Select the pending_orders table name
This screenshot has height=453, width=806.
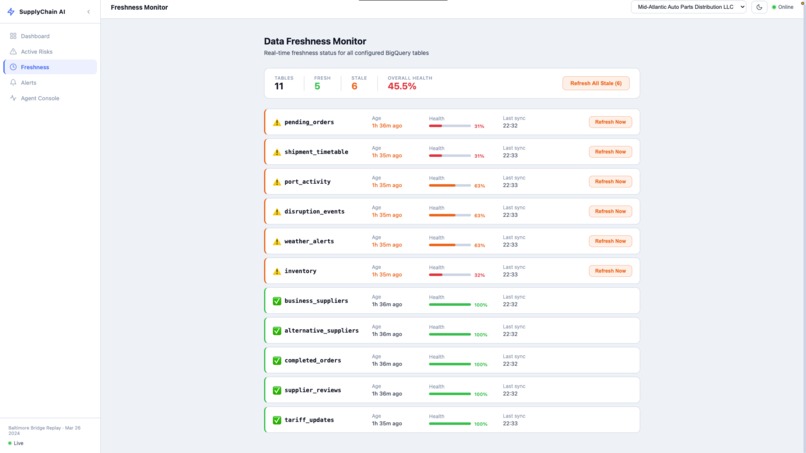tap(309, 122)
